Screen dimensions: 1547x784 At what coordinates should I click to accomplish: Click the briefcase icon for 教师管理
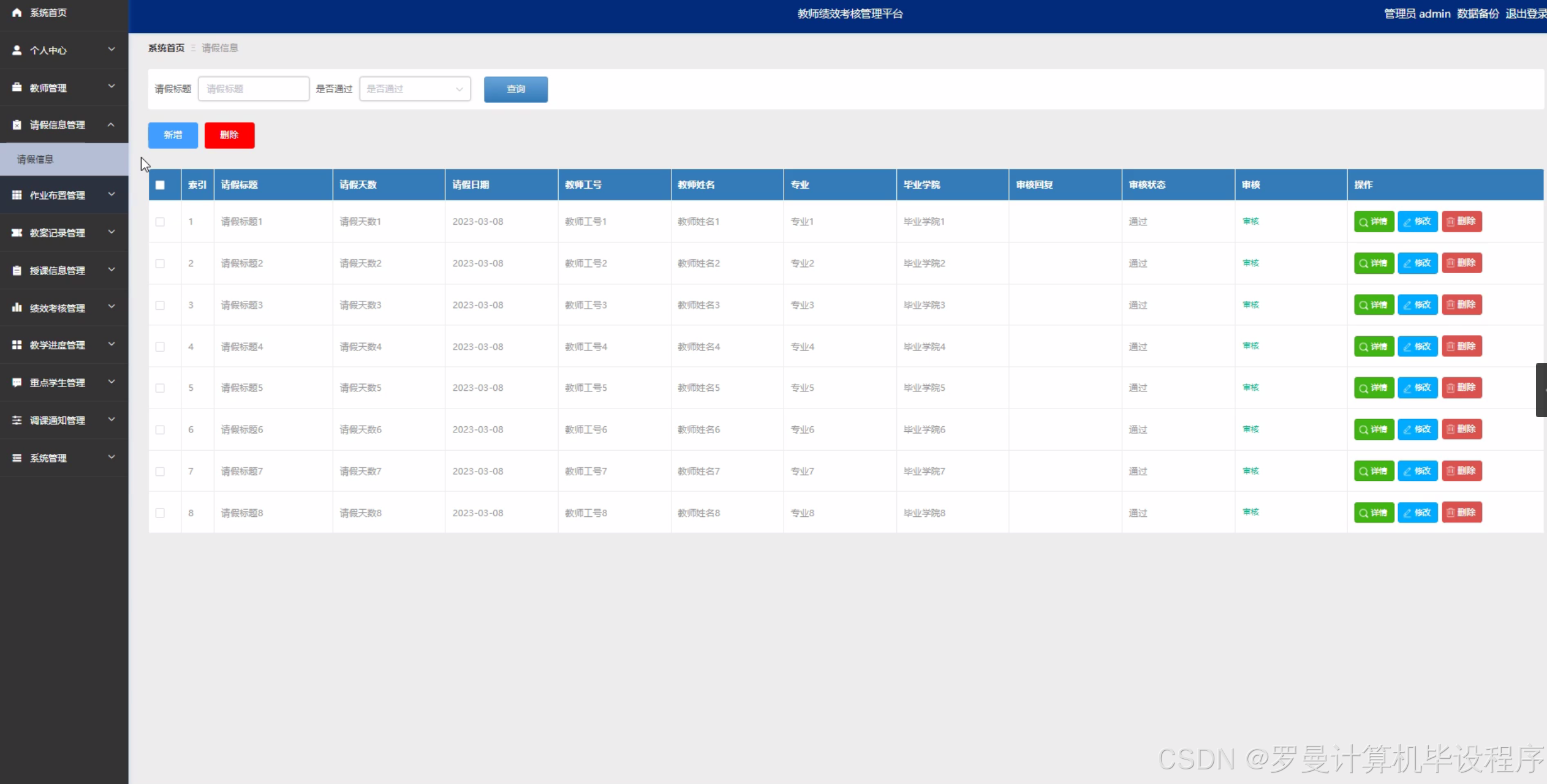pos(17,88)
